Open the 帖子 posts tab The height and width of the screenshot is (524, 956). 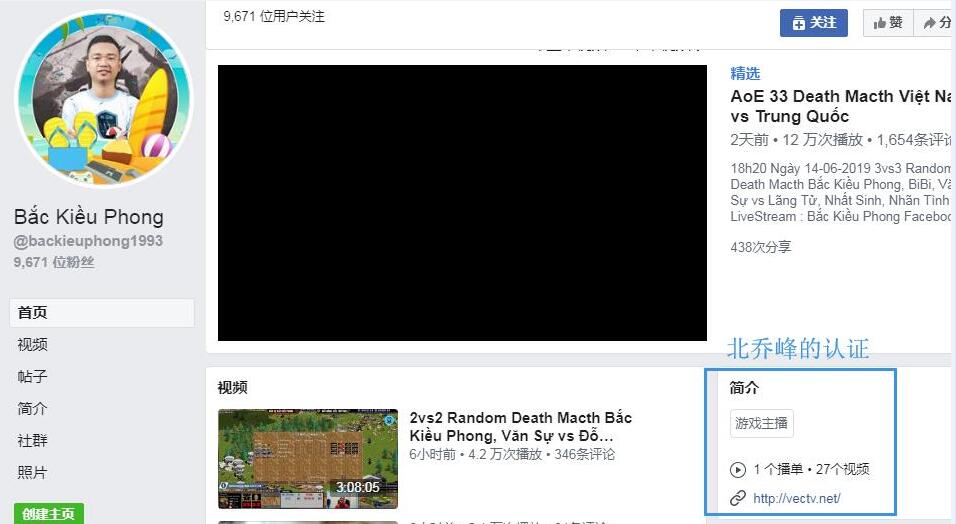coord(32,376)
